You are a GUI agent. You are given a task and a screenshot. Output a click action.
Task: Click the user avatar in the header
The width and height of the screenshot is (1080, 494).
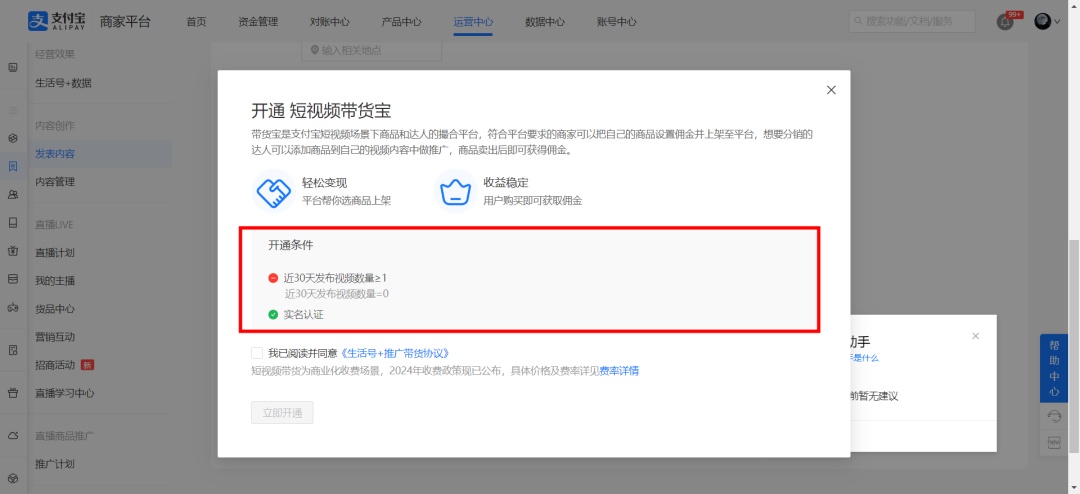[x=1043, y=21]
